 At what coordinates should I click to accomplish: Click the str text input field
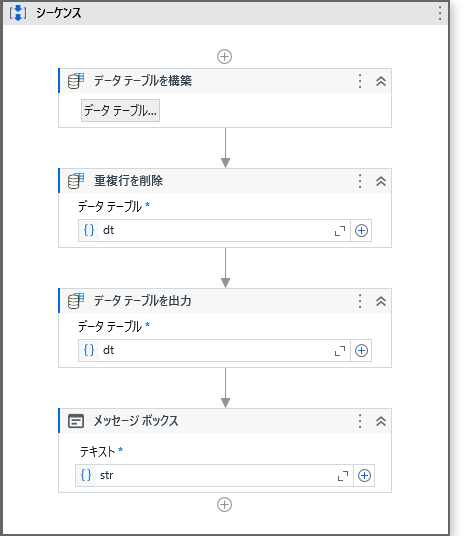pos(214,475)
